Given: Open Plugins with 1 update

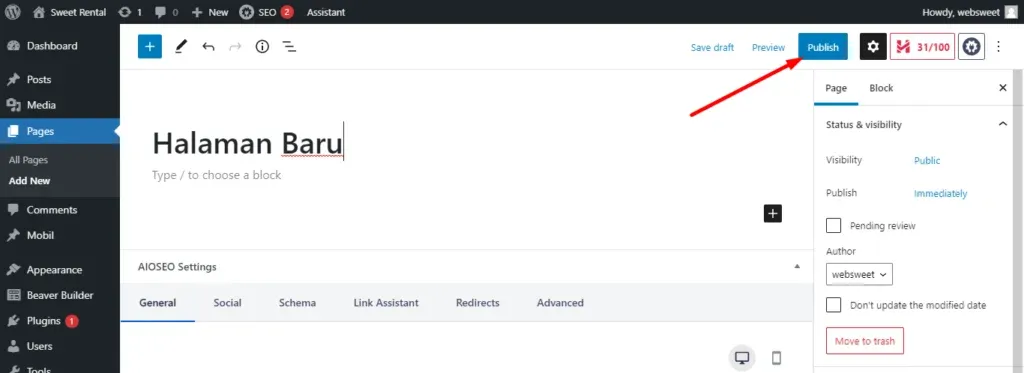Looking at the screenshot, I should 52,321.
